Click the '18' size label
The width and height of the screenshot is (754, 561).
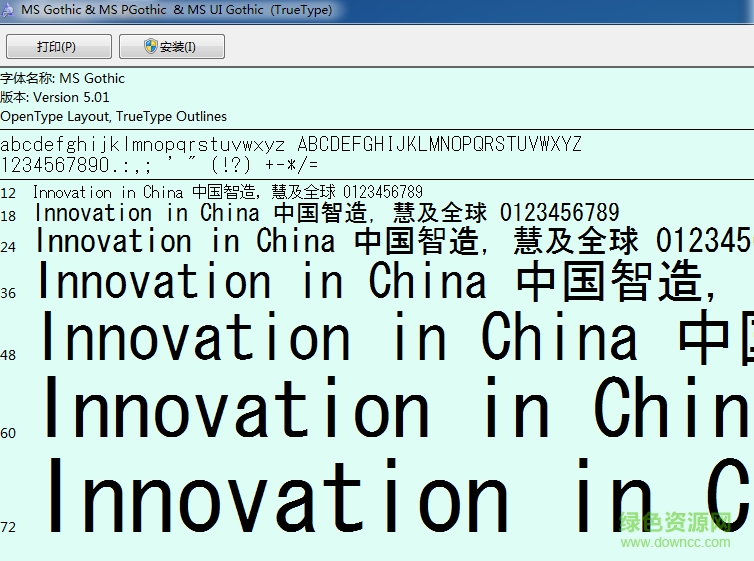pyautogui.click(x=8, y=216)
